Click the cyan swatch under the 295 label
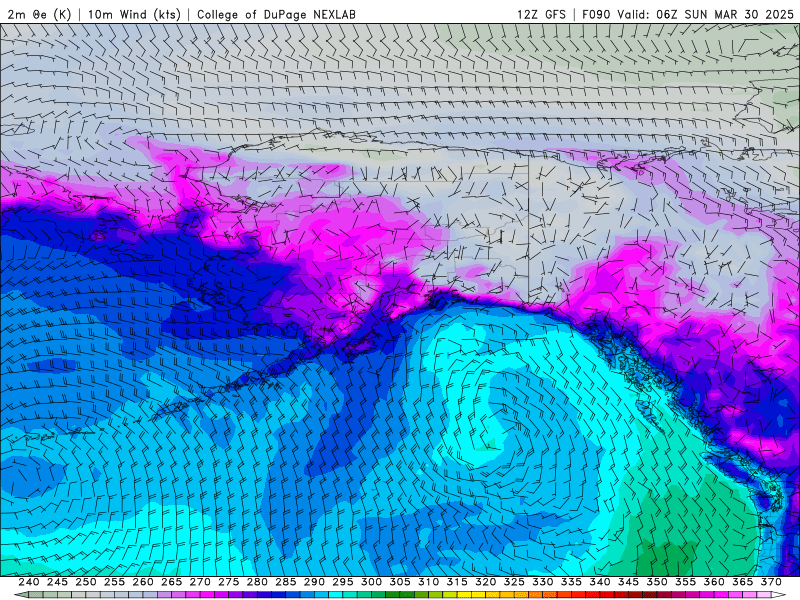Viewport: 800px width, 600px height. click(x=336, y=595)
